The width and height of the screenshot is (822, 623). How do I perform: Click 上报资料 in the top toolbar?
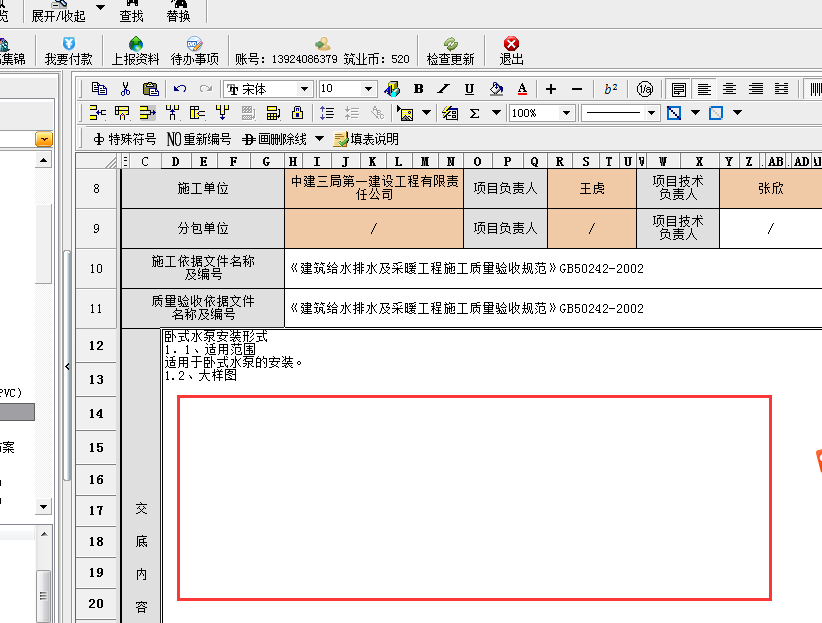[x=135, y=51]
